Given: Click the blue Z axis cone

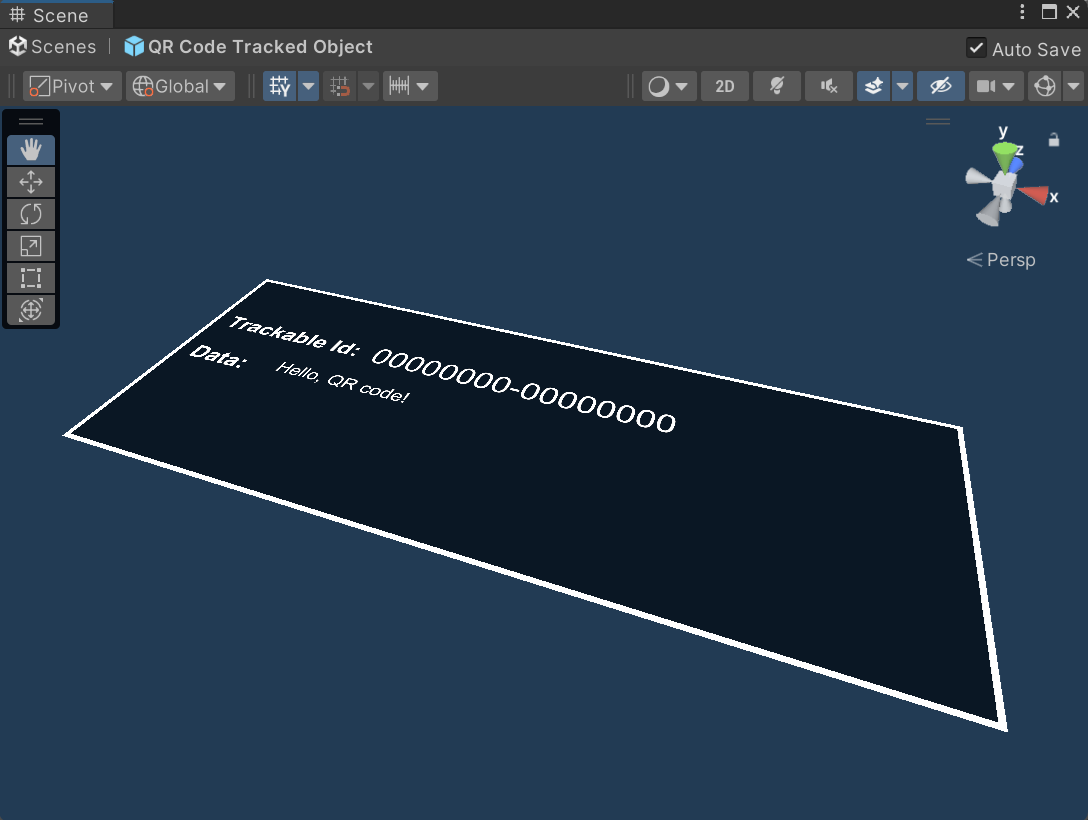Looking at the screenshot, I should (1015, 165).
